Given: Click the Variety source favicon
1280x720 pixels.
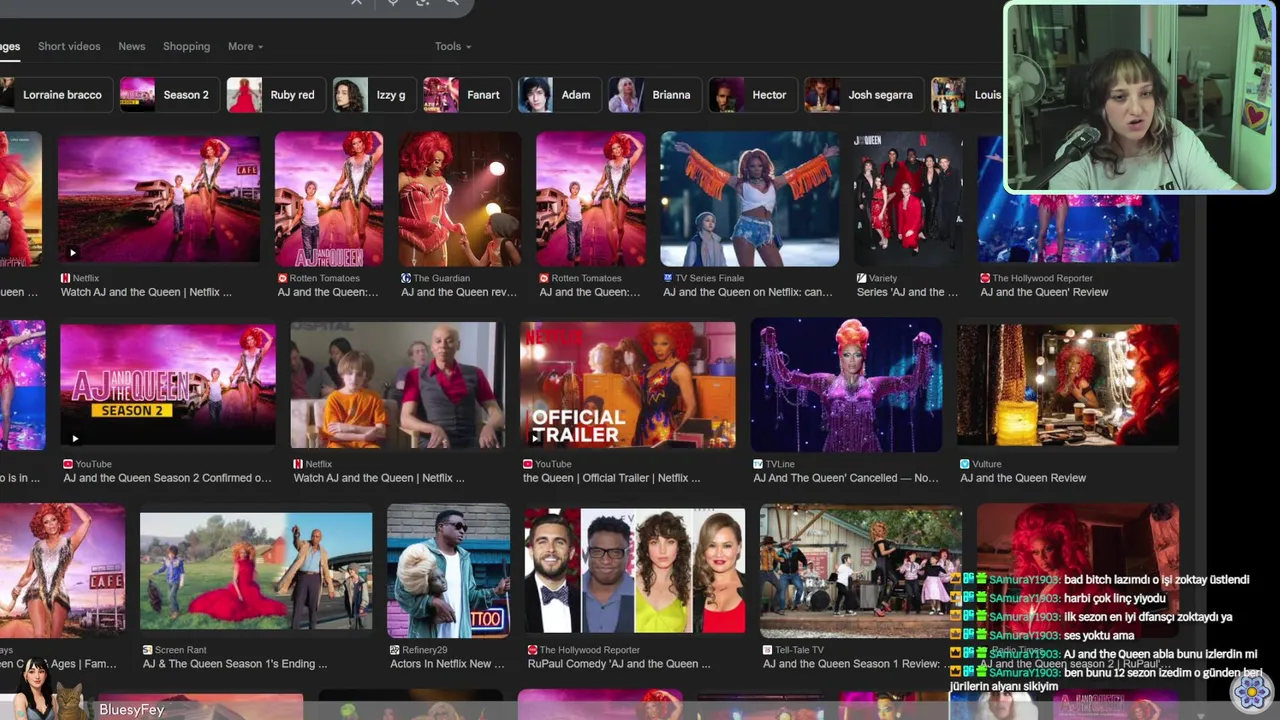Looking at the screenshot, I should tap(862, 278).
